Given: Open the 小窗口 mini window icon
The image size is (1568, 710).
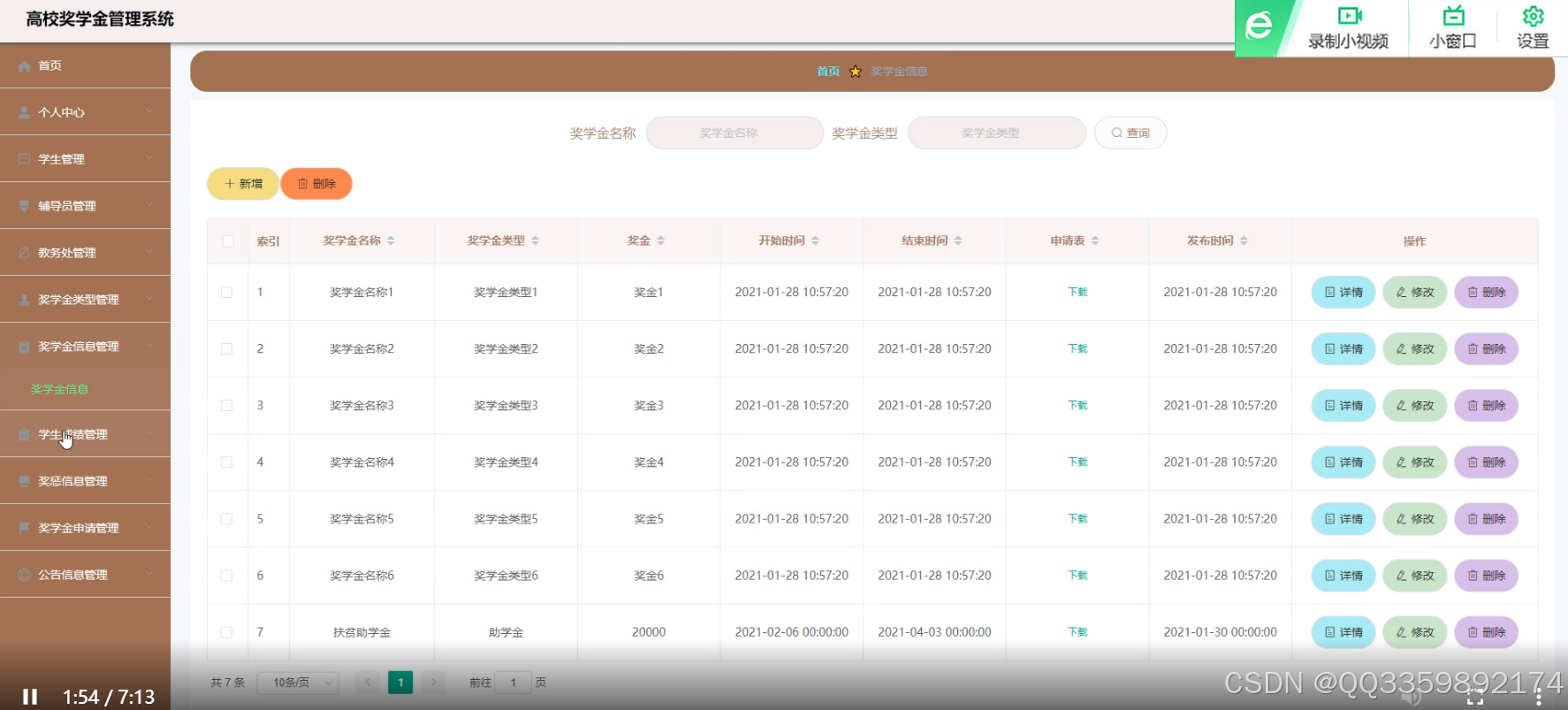Looking at the screenshot, I should point(1454,16).
